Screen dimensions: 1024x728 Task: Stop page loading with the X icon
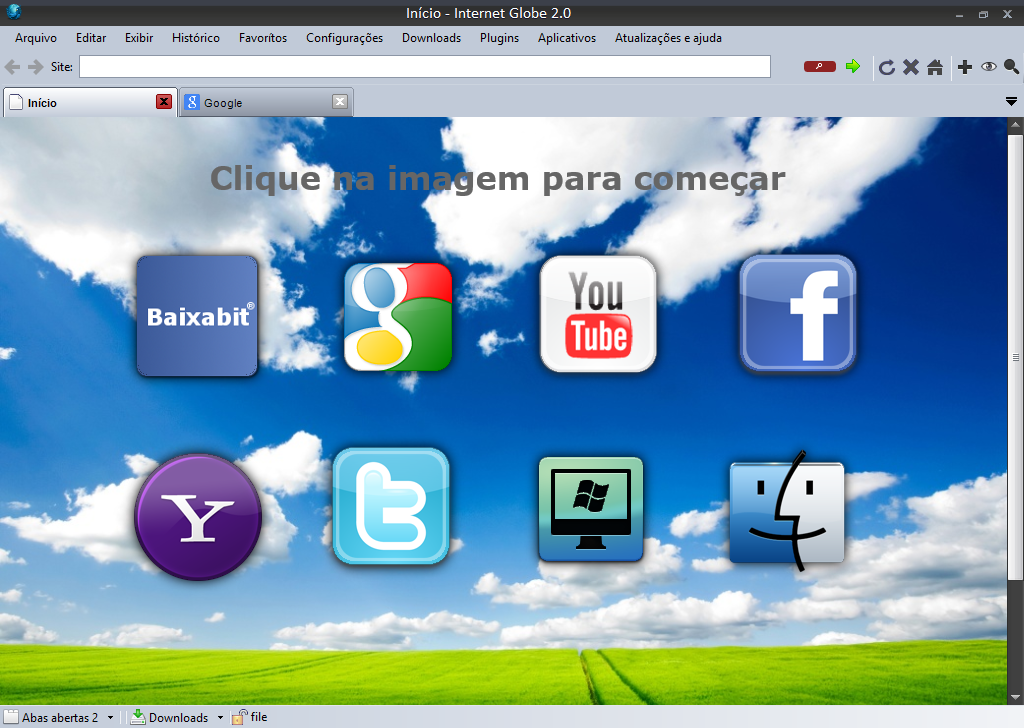(x=910, y=67)
